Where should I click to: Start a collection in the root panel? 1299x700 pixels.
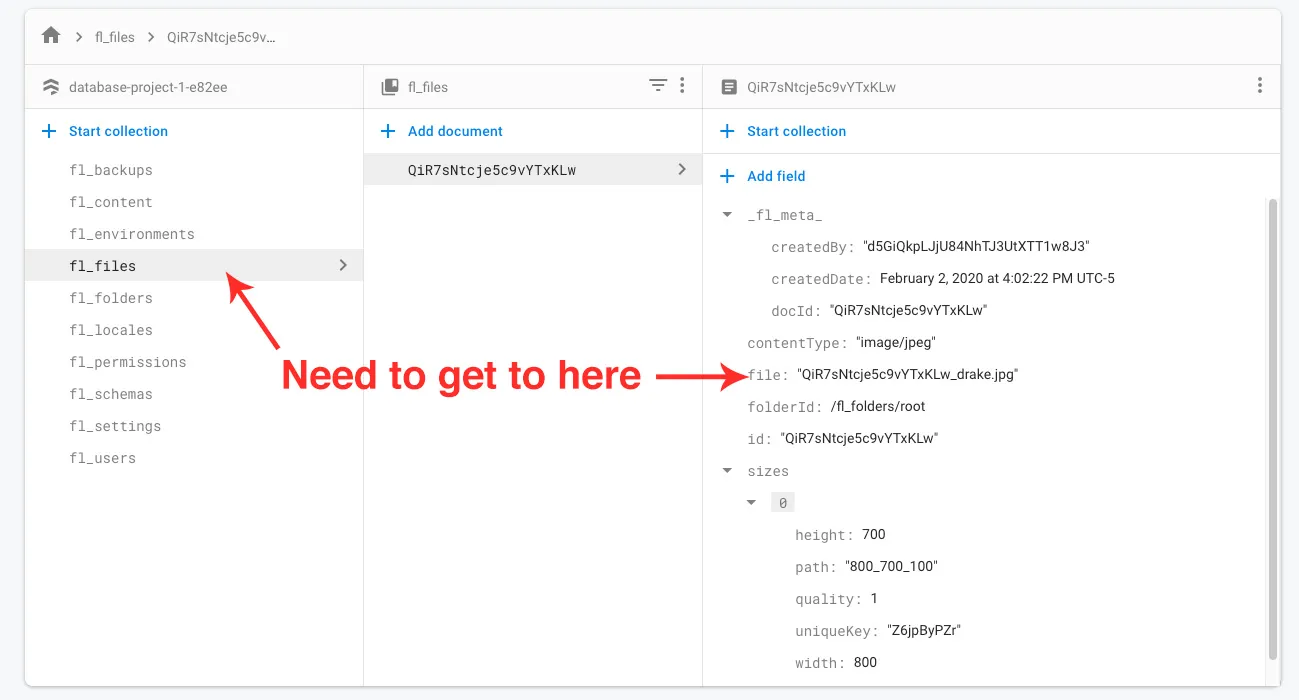(x=104, y=131)
